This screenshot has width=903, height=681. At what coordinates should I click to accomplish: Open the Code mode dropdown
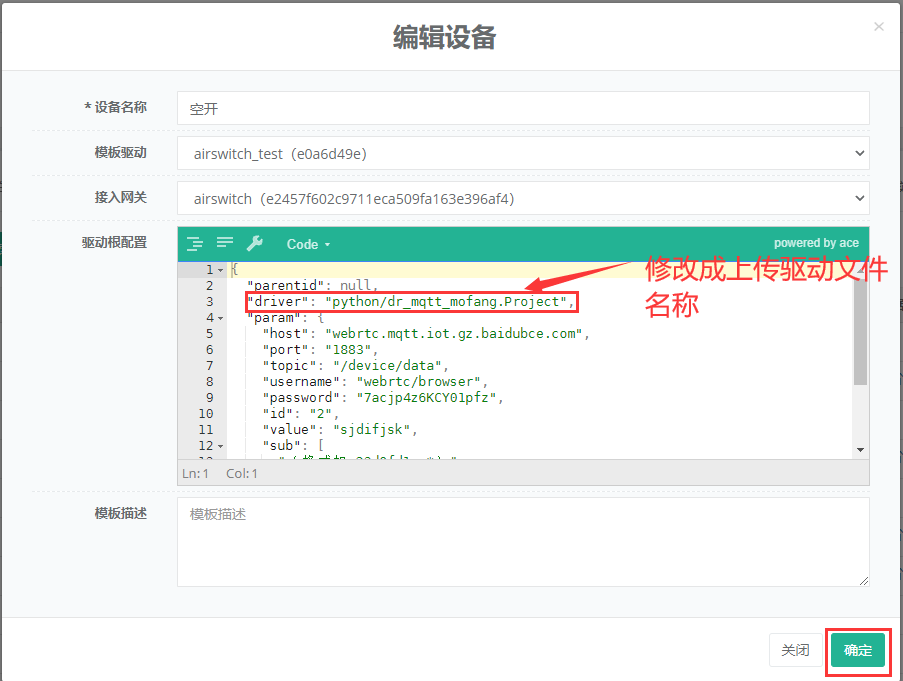306,244
